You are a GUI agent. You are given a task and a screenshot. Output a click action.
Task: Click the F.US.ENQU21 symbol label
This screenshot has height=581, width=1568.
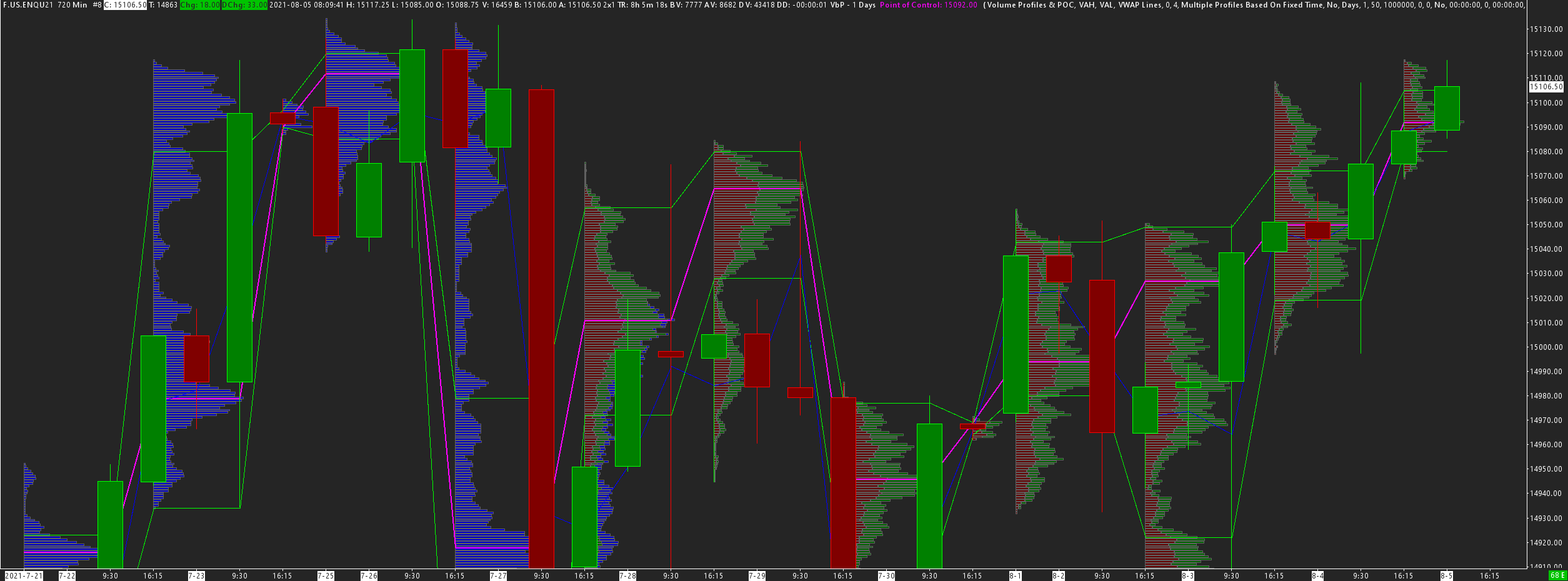coord(27,5)
